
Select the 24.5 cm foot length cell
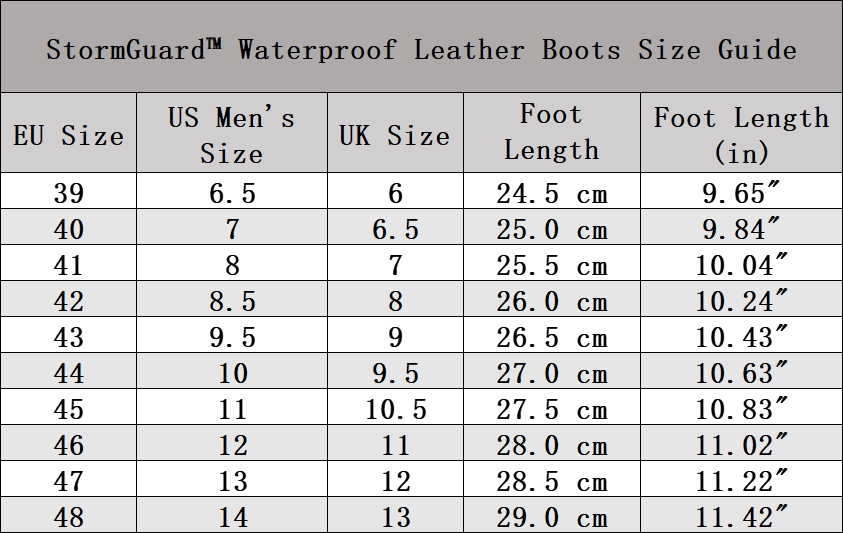tap(552, 191)
